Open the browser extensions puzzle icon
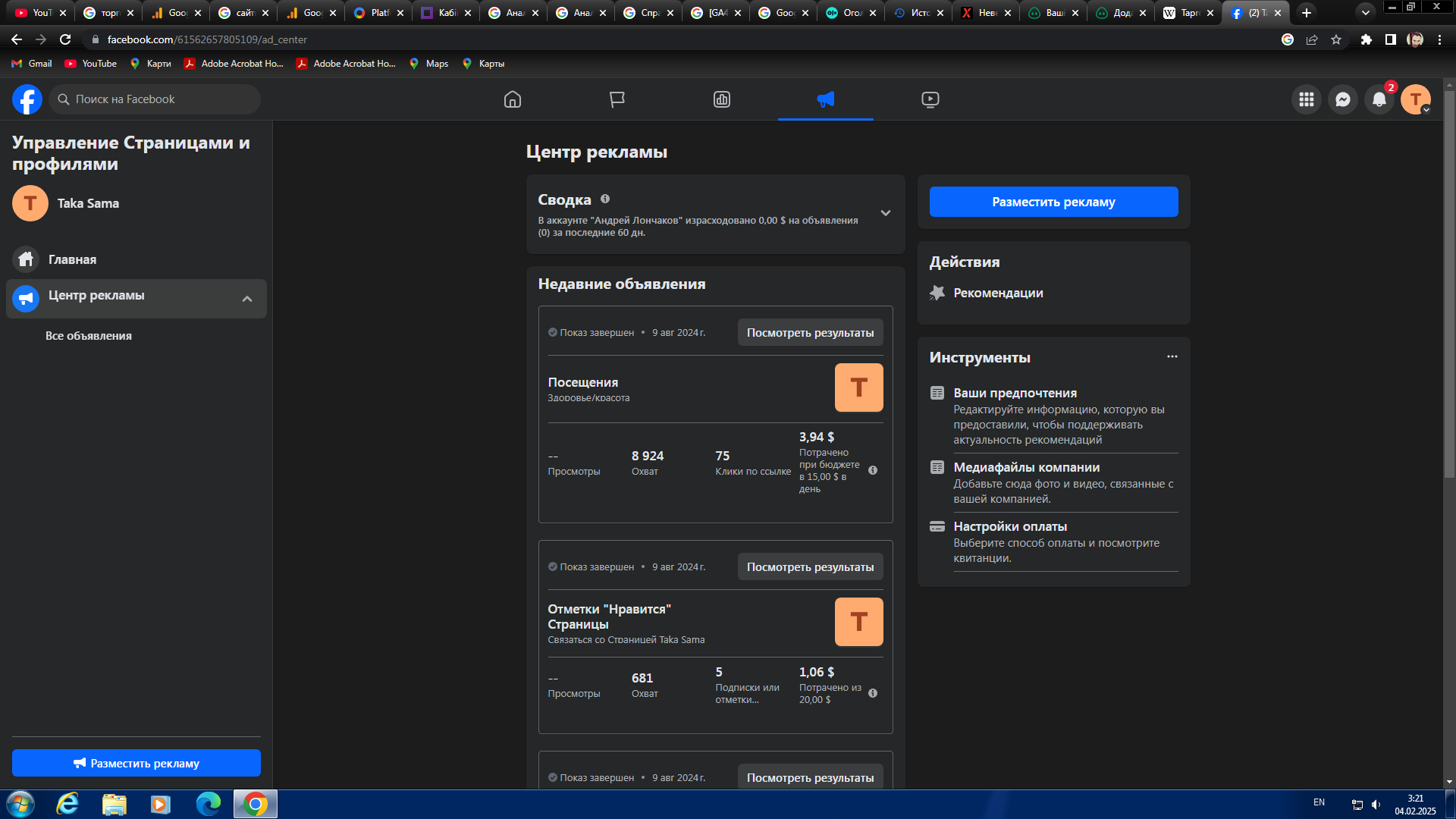This screenshot has height=819, width=1456. pos(1366,39)
